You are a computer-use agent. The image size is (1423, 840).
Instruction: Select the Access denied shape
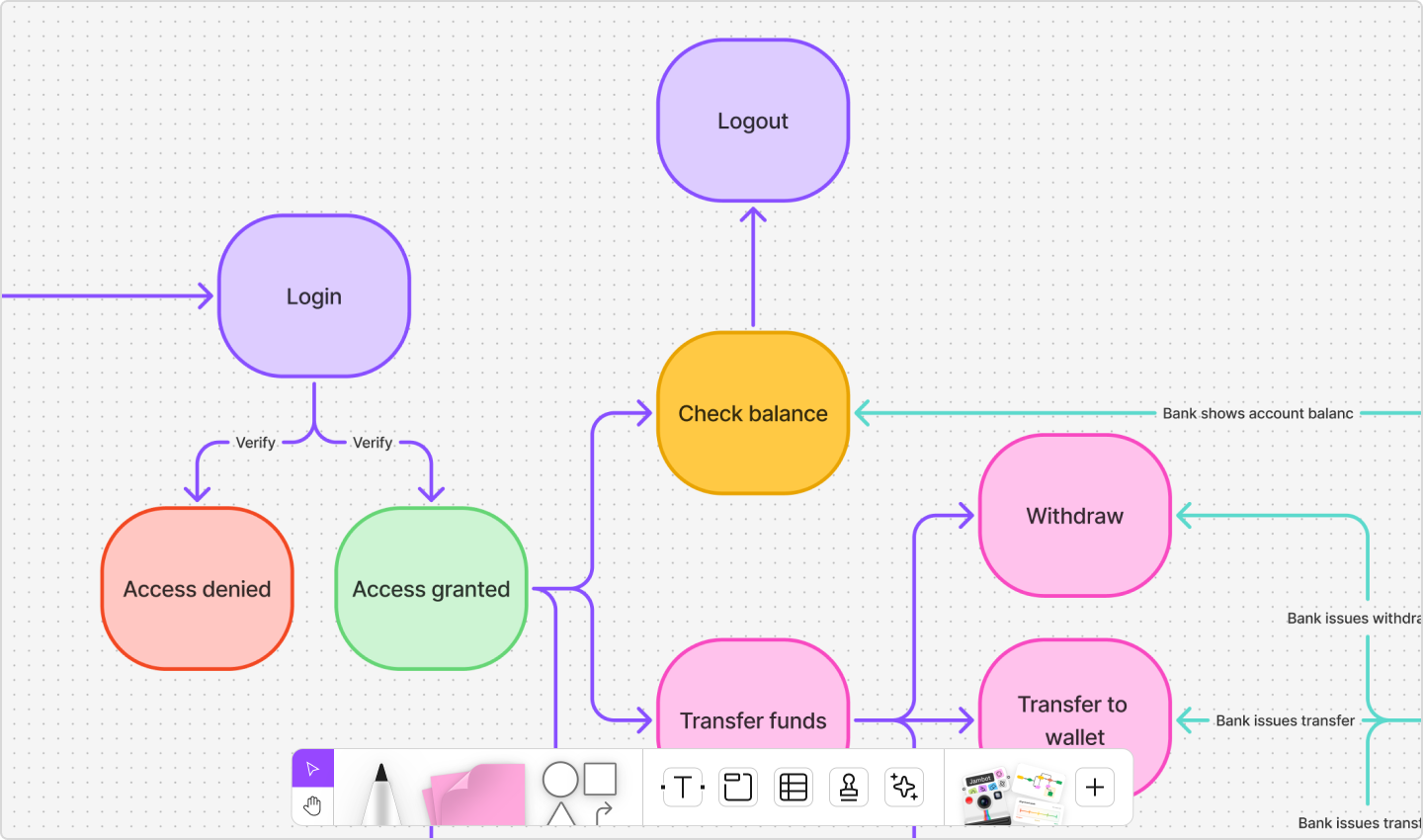[x=197, y=589]
